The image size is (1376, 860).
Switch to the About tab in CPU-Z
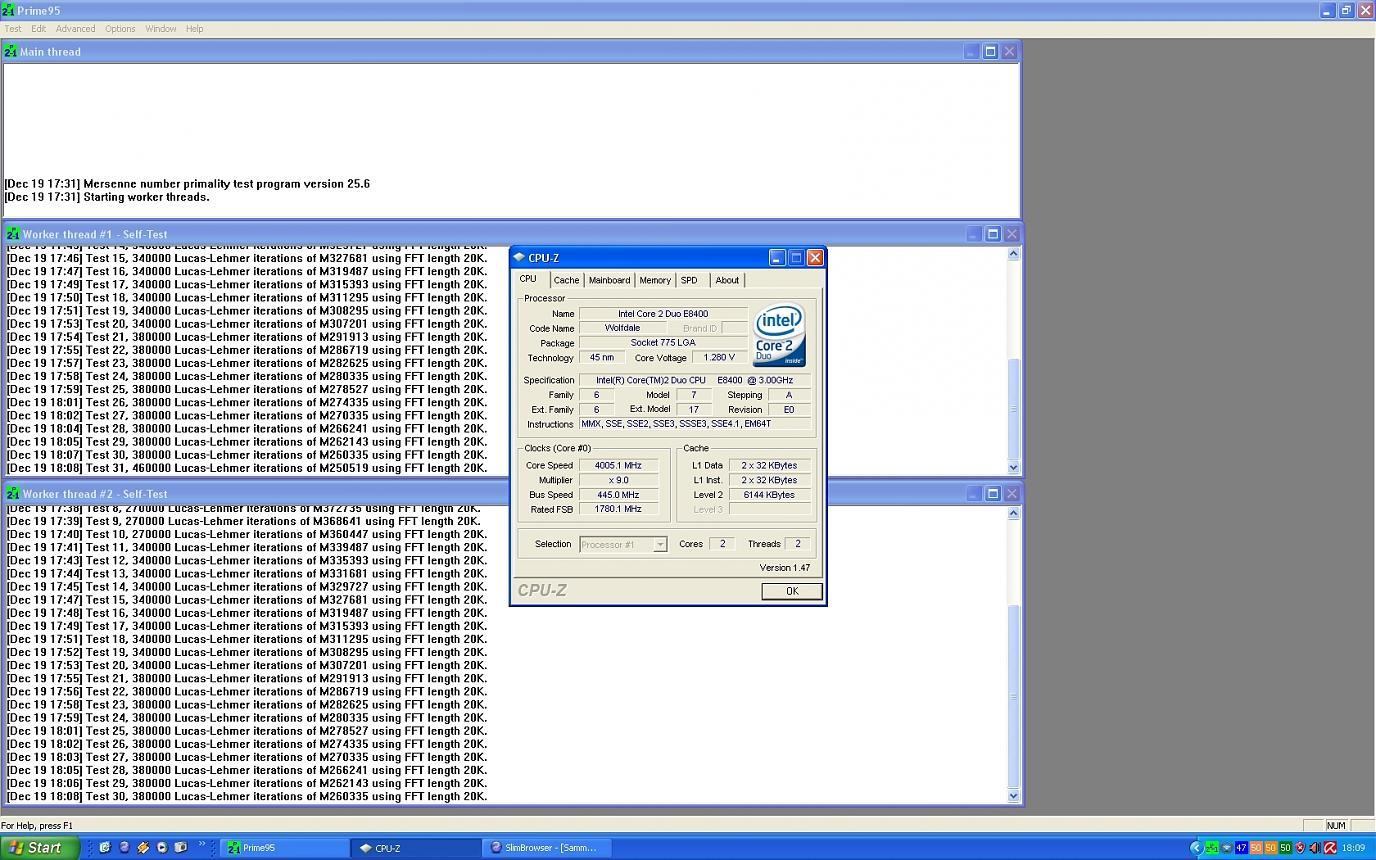point(727,280)
